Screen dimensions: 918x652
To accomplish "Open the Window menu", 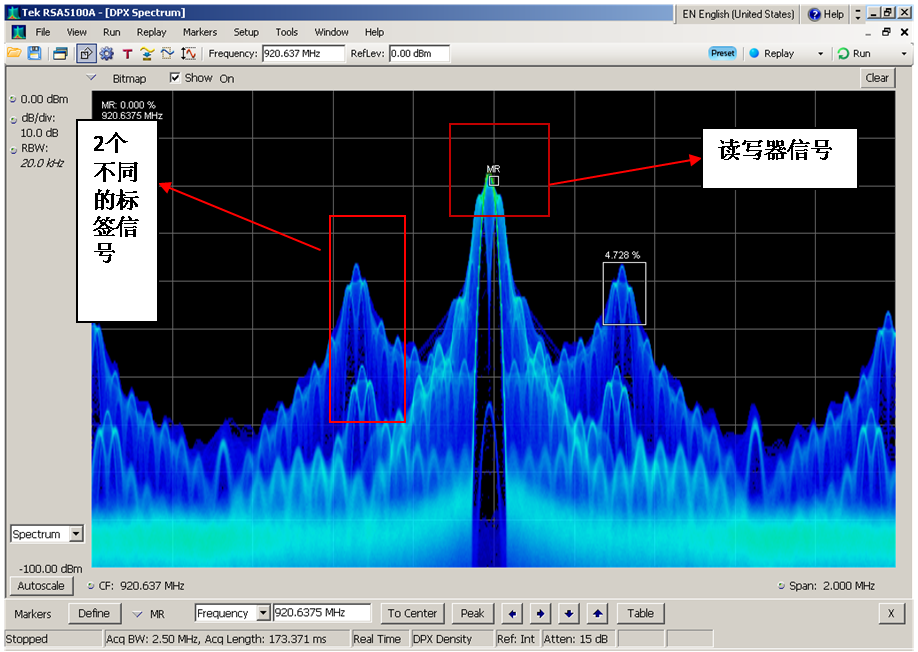I will coord(331,32).
